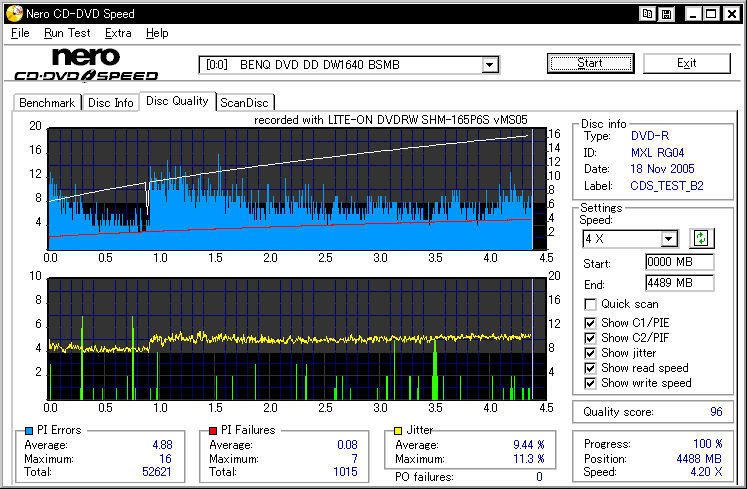The height and width of the screenshot is (489, 747).
Task: Uncheck Show C1/PIE option
Action: (x=591, y=322)
